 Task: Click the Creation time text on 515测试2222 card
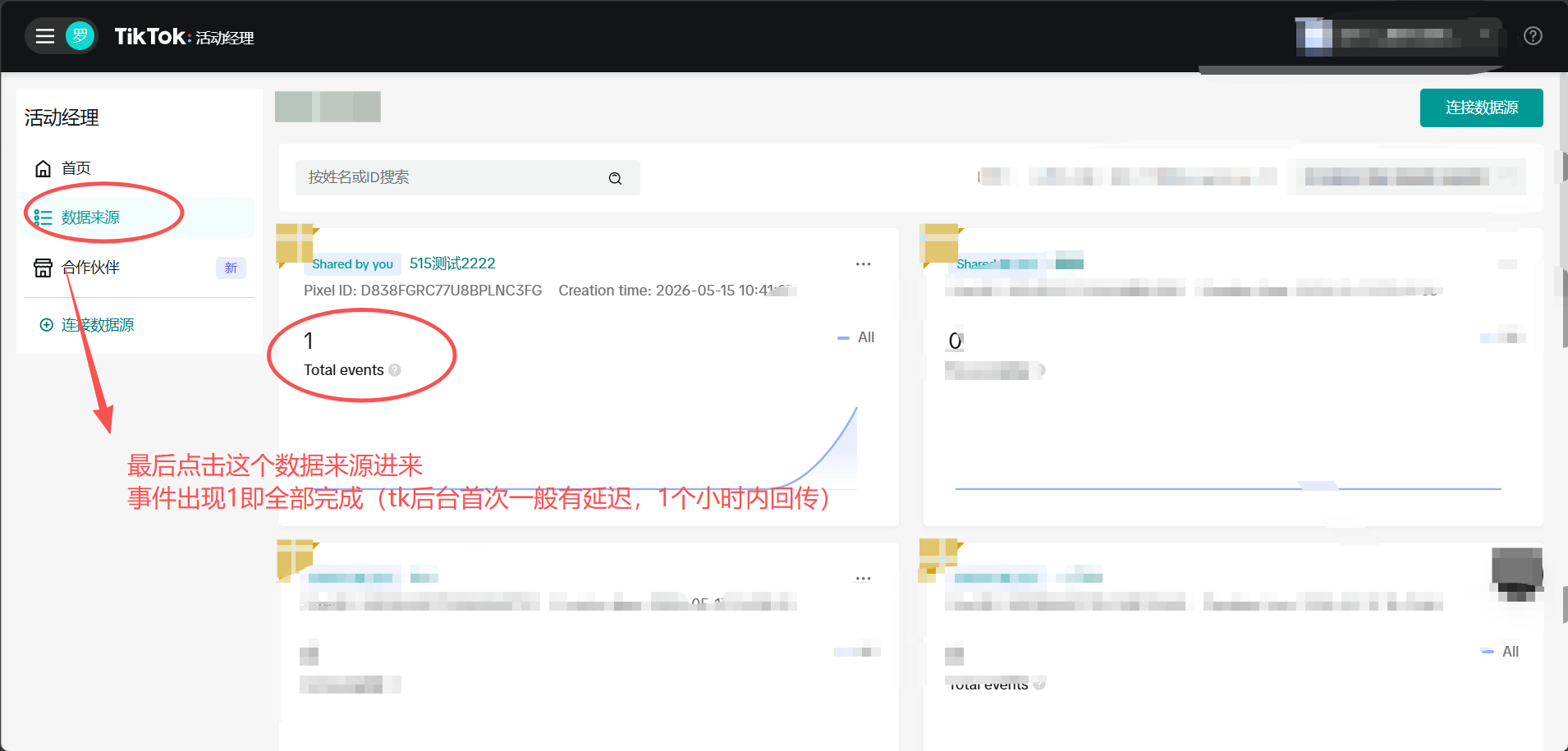pyautogui.click(x=676, y=291)
